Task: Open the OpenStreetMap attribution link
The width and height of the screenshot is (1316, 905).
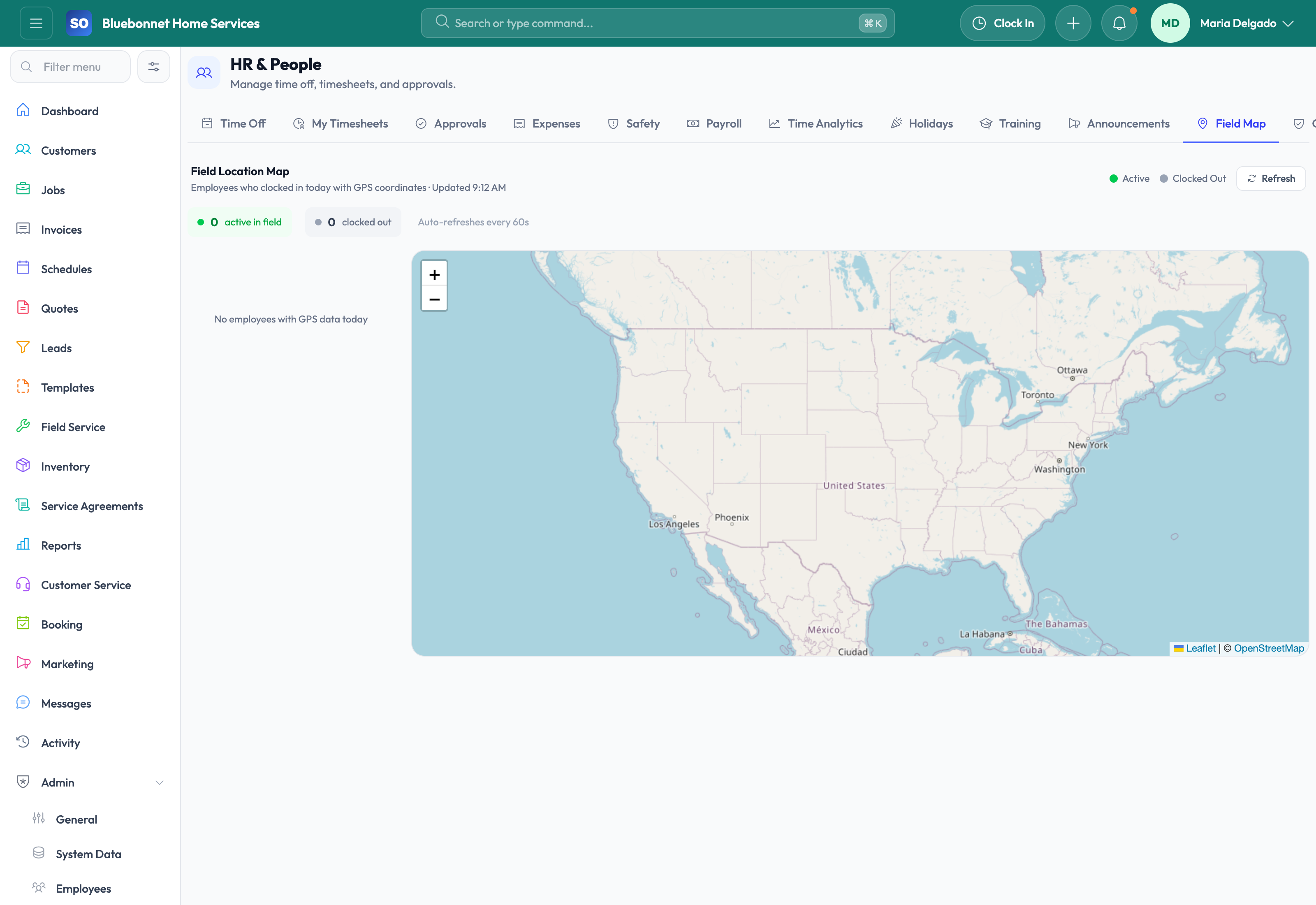Action: tap(1269, 648)
